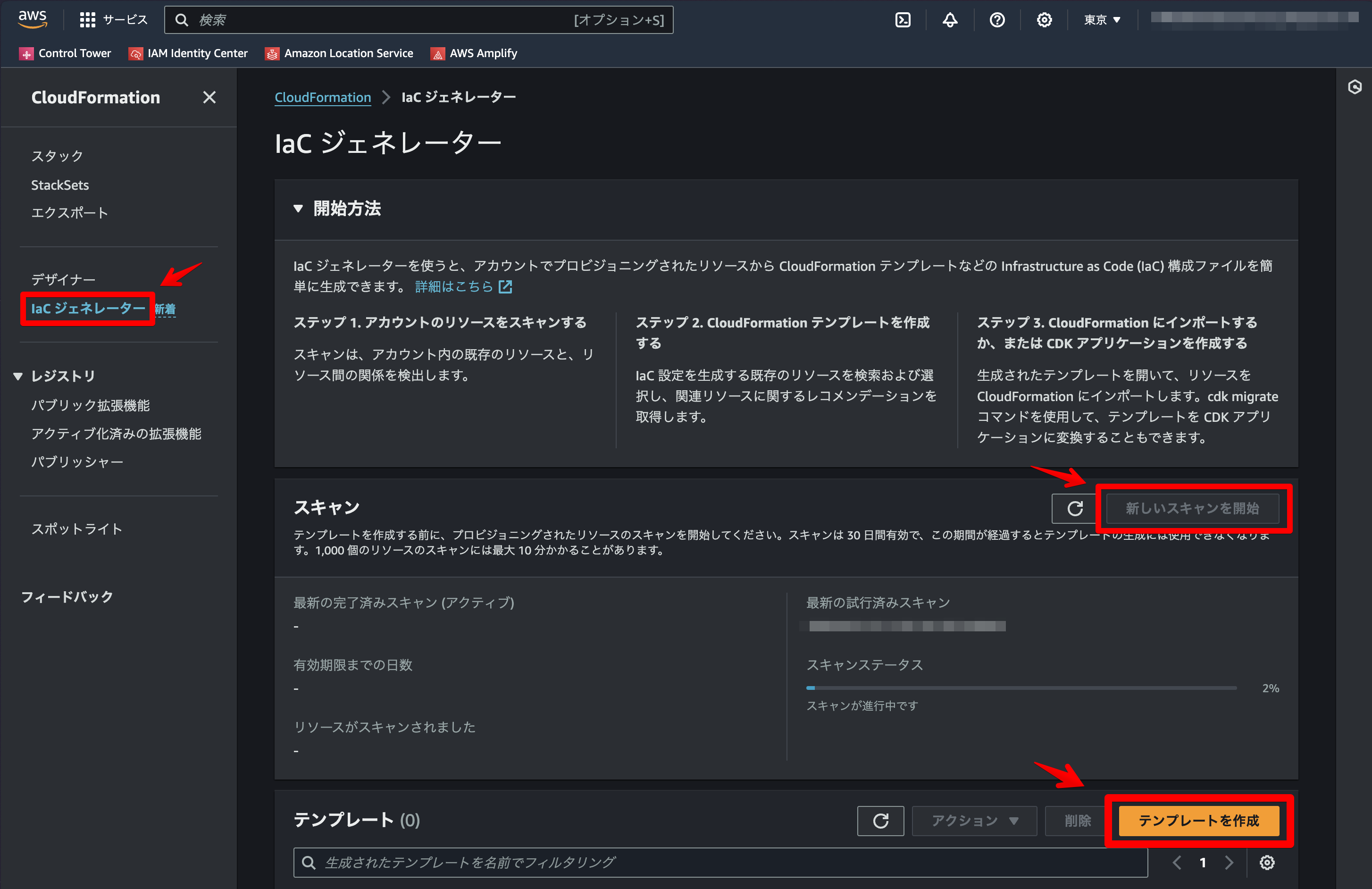Image resolution: width=1372 pixels, height=889 pixels.
Task: Open the アクション dropdown
Action: [974, 821]
